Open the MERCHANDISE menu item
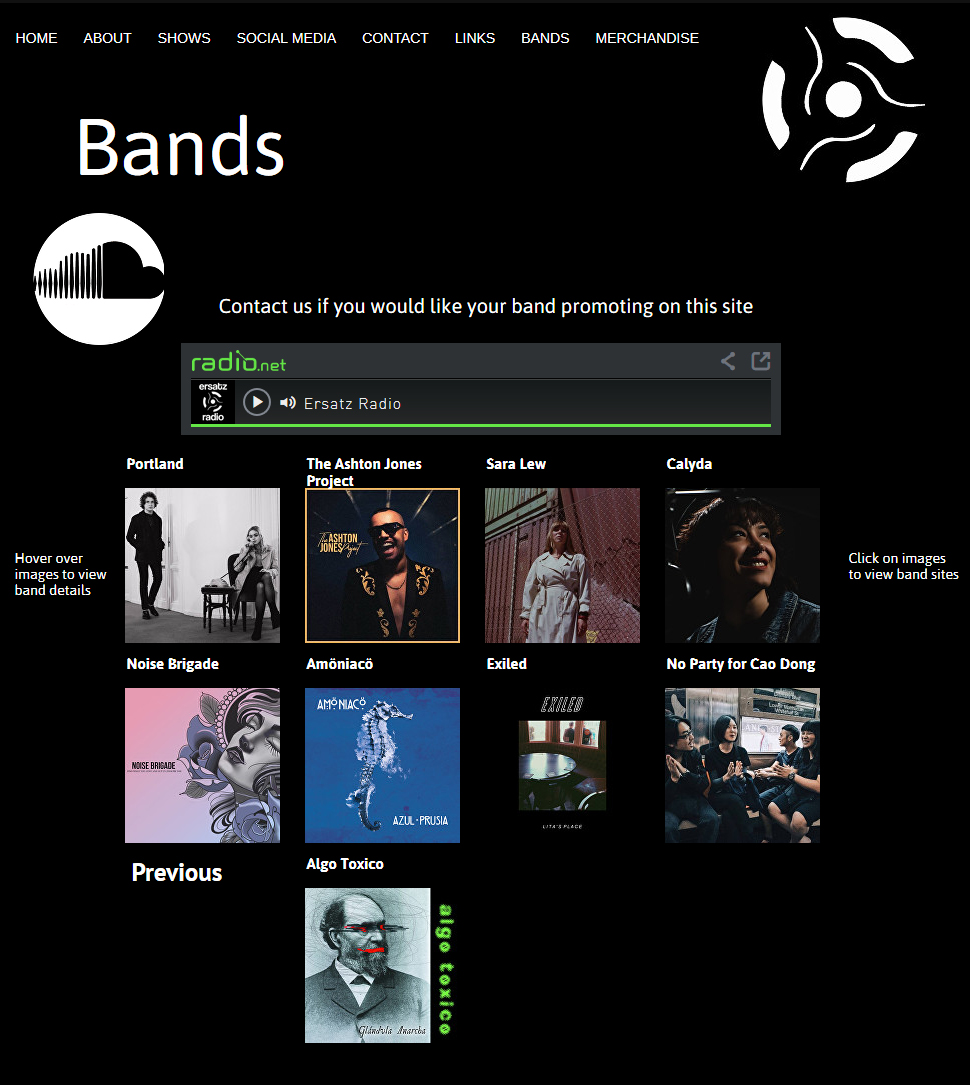 (x=647, y=38)
